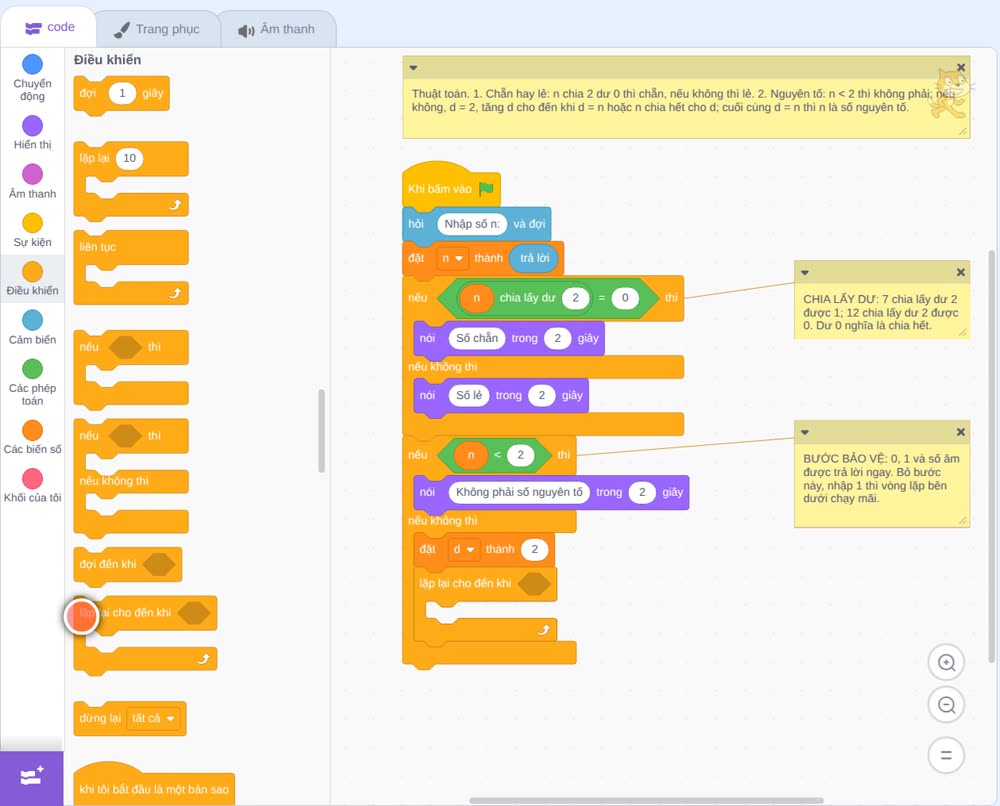1000x806 pixels.
Task: Click the d value 2 in đặt block
Action: [x=534, y=549]
